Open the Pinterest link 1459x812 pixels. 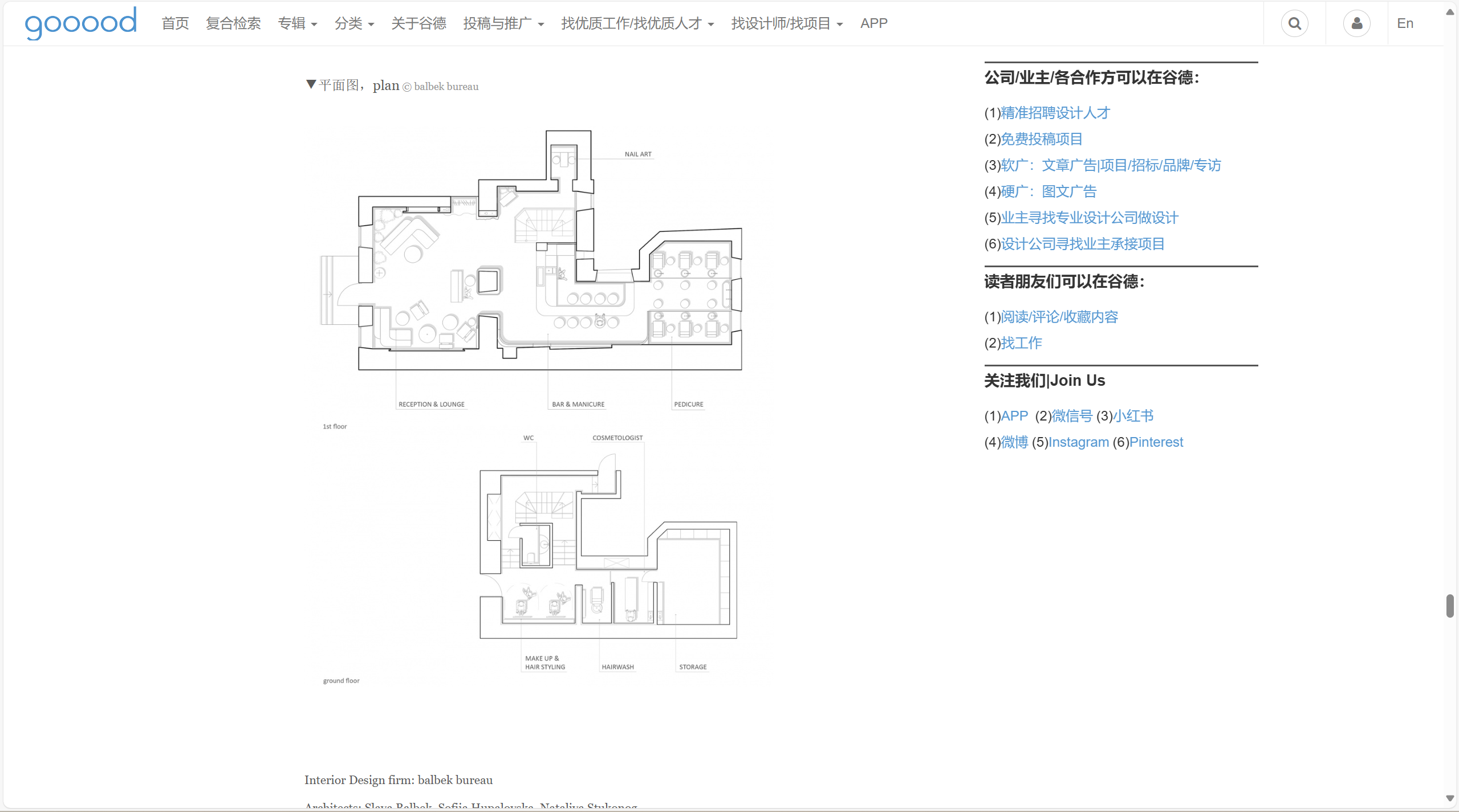tap(1156, 442)
